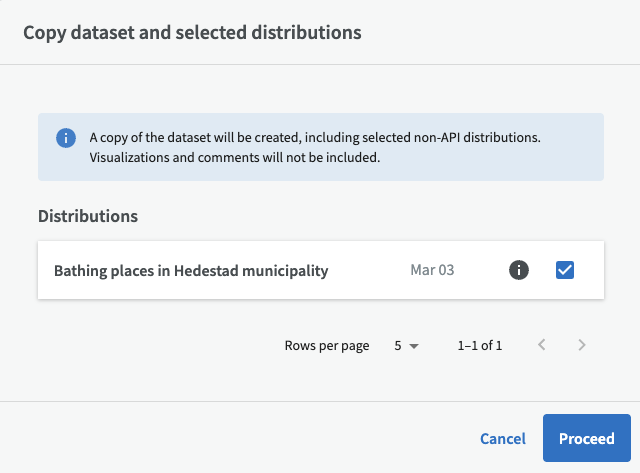Go to next page with right chevron
The width and height of the screenshot is (640, 473).
(582, 345)
